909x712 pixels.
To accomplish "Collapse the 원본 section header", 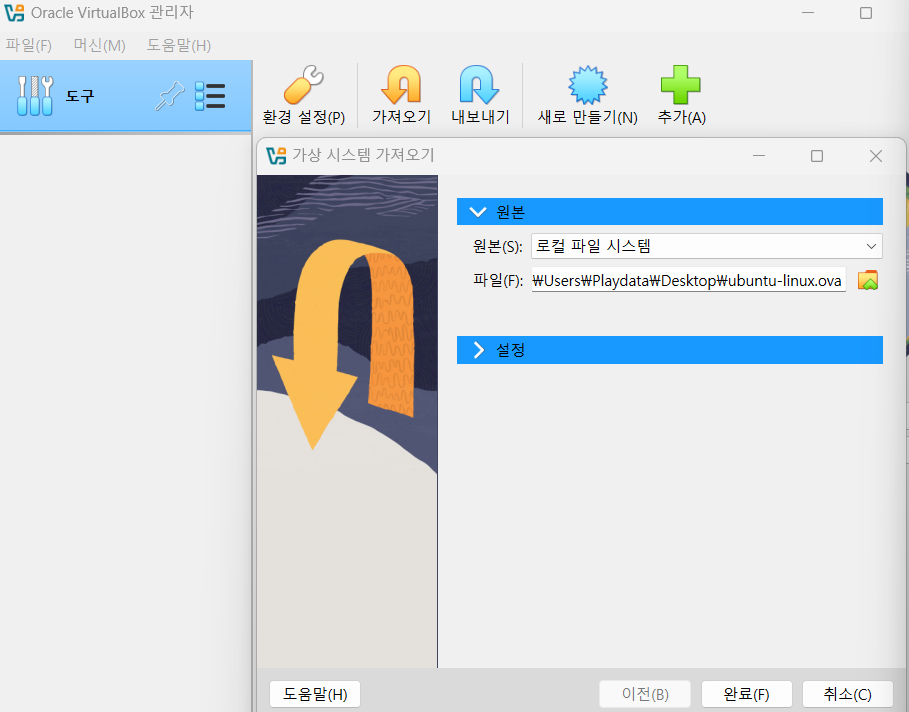I will coord(670,212).
